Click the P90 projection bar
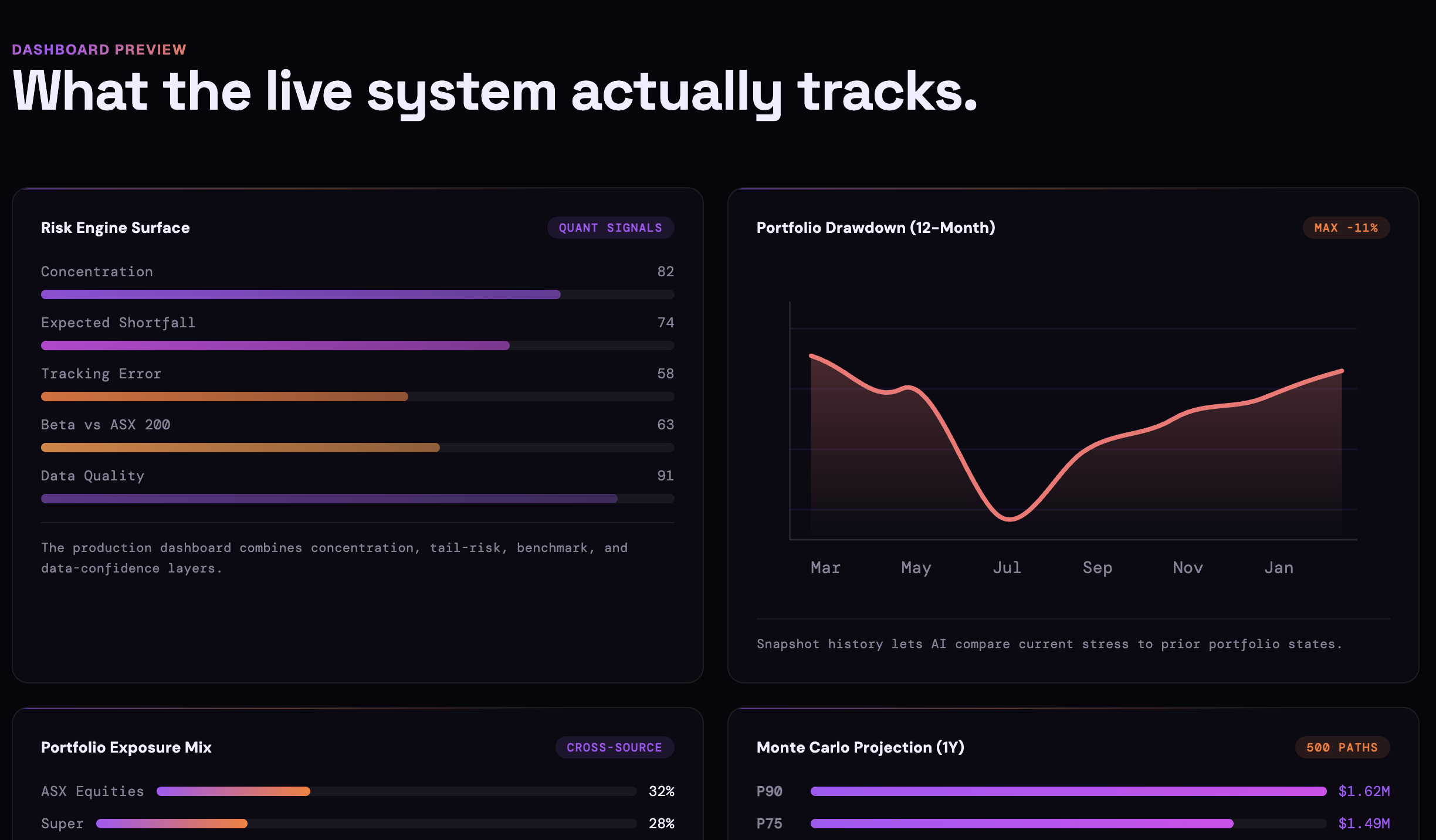Screen dimensions: 1436x840 point(1068,791)
